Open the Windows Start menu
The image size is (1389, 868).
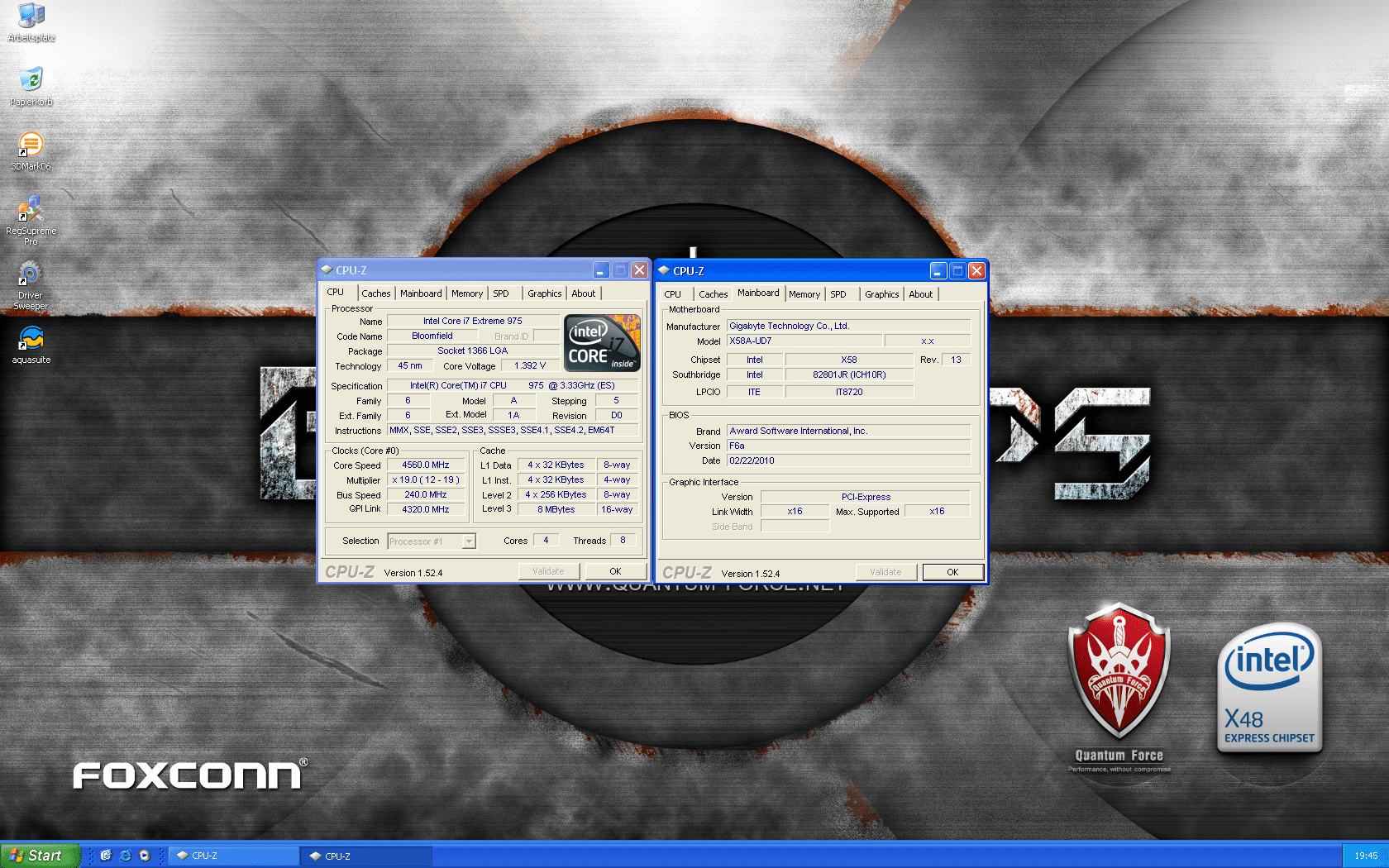[41, 856]
